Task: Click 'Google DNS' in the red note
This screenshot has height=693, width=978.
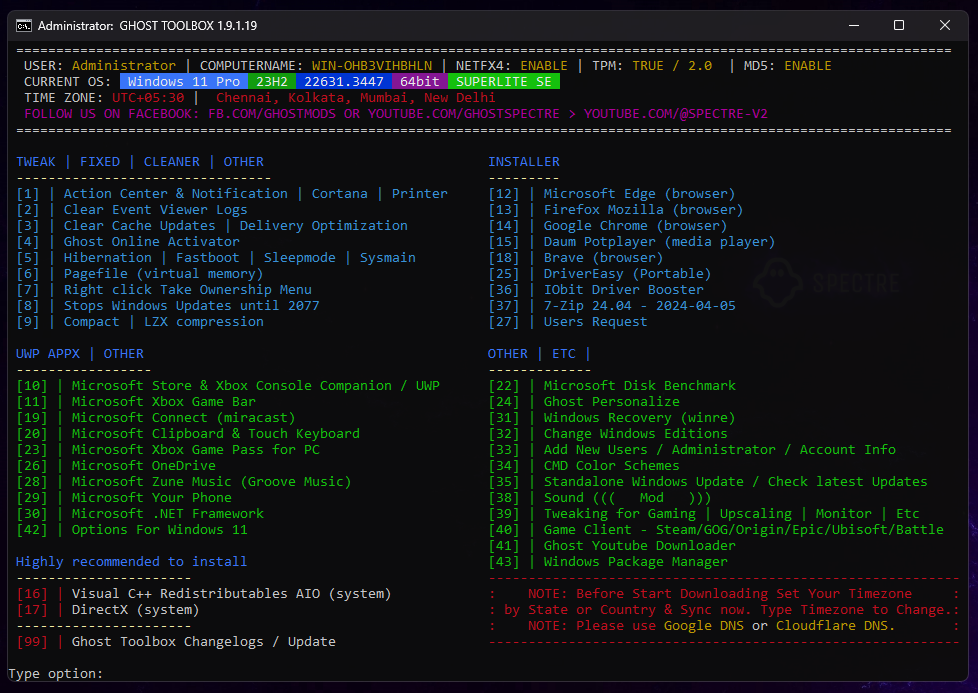Action: pos(704,626)
